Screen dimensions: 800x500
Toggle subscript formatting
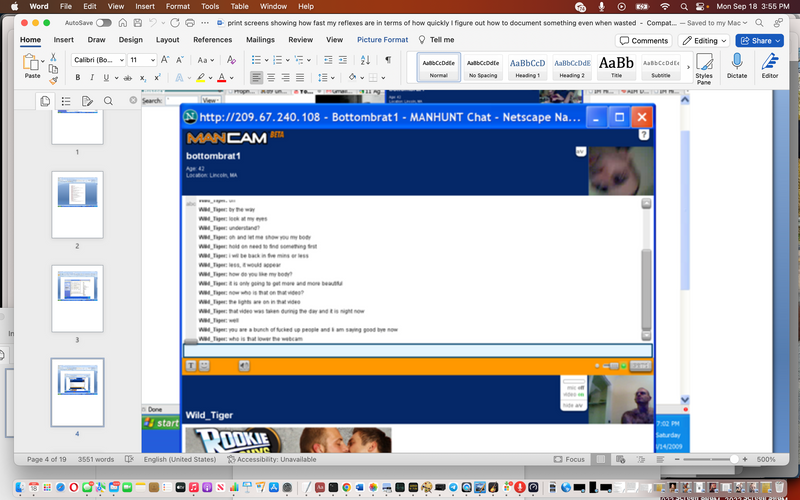[x=143, y=78]
